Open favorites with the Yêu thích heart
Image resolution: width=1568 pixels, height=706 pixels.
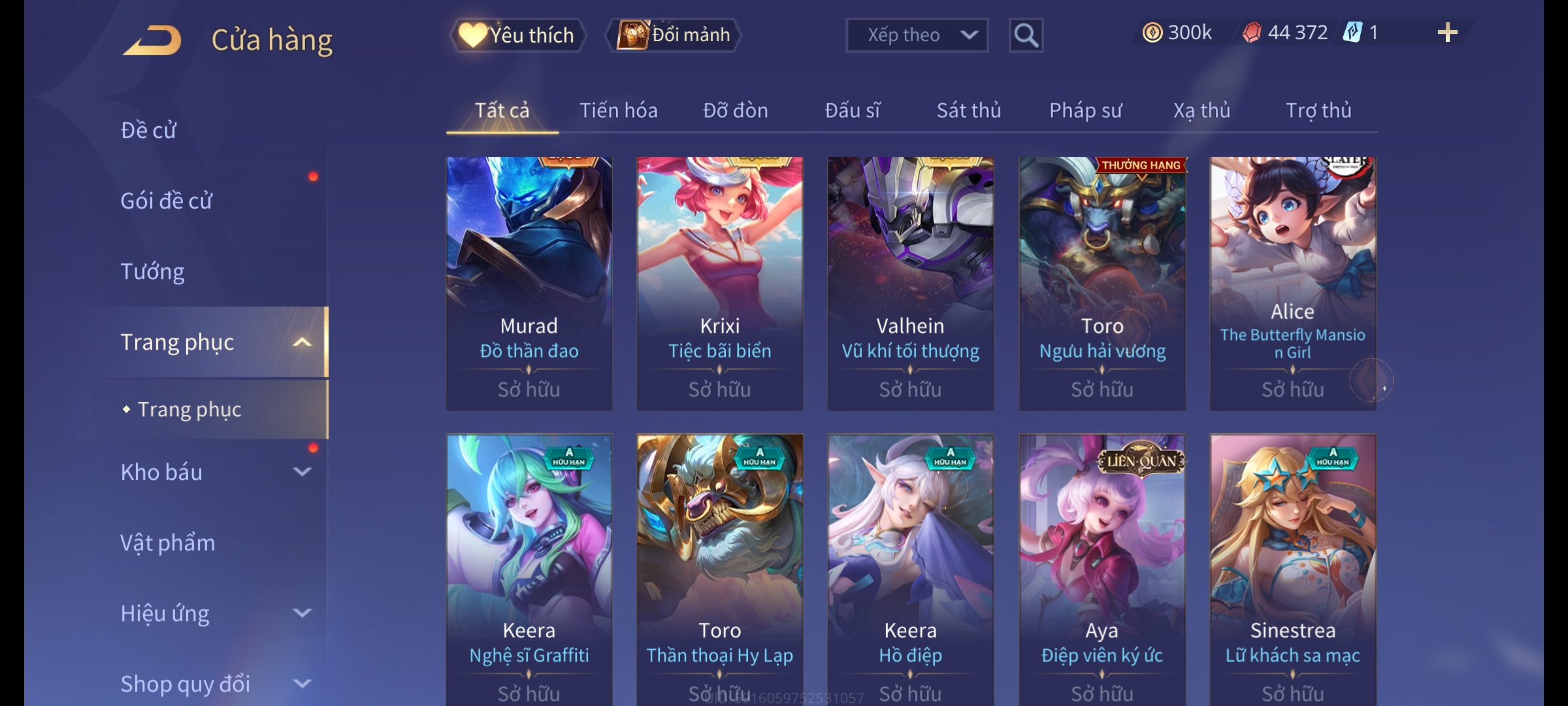click(x=472, y=35)
